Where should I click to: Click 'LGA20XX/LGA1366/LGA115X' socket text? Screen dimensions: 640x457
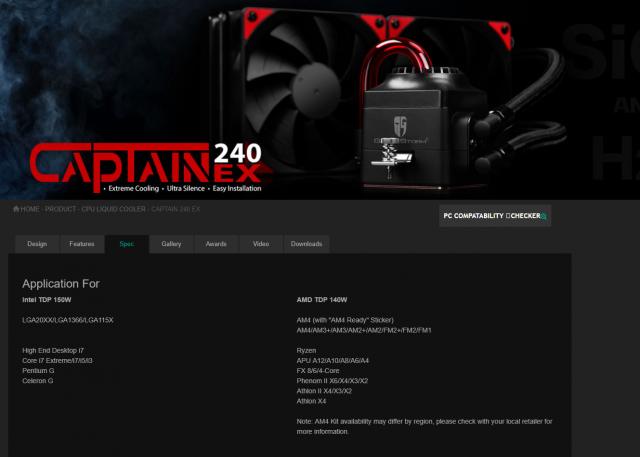click(68, 320)
